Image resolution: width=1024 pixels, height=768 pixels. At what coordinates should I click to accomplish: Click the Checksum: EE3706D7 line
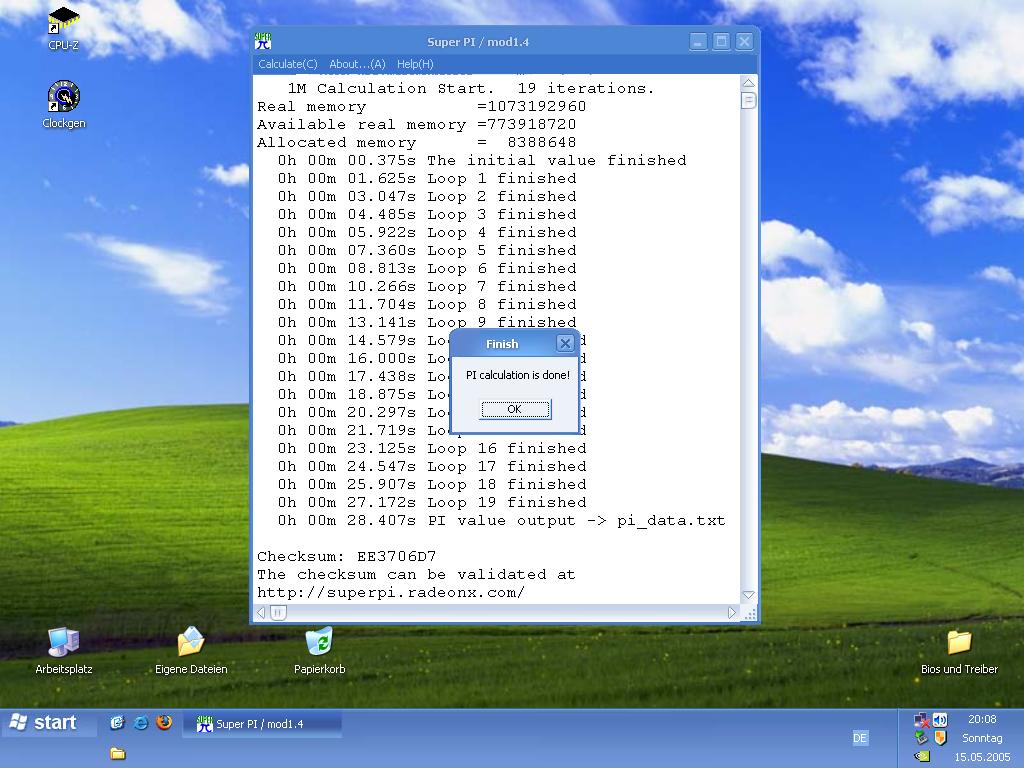point(346,556)
